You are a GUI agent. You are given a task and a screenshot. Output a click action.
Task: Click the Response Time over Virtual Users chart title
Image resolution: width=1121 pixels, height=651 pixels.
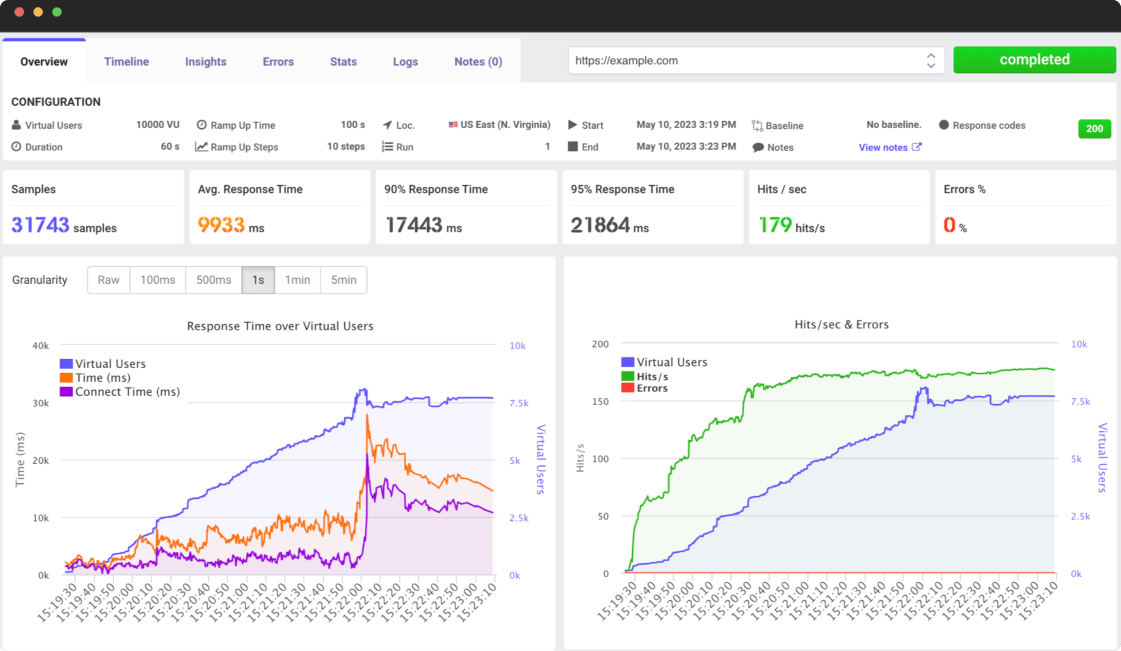pyautogui.click(x=280, y=326)
